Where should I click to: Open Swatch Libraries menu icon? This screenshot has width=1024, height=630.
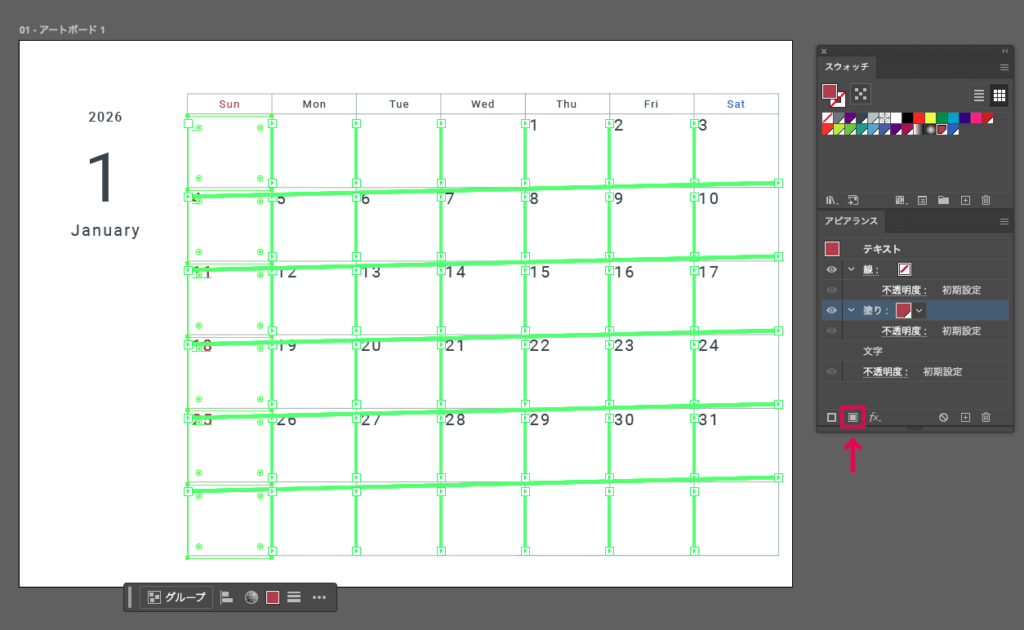click(831, 200)
